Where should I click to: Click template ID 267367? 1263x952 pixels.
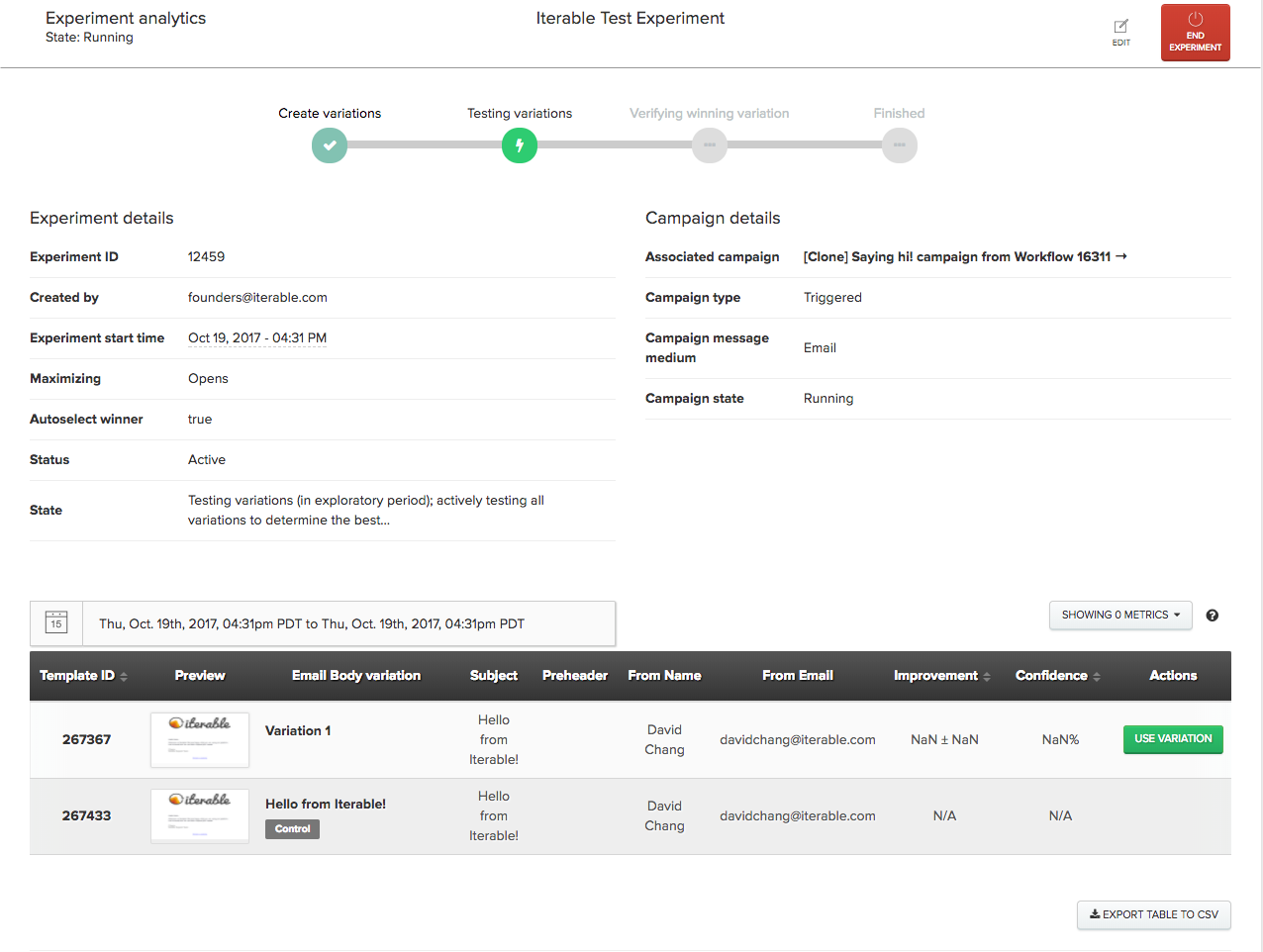point(86,739)
